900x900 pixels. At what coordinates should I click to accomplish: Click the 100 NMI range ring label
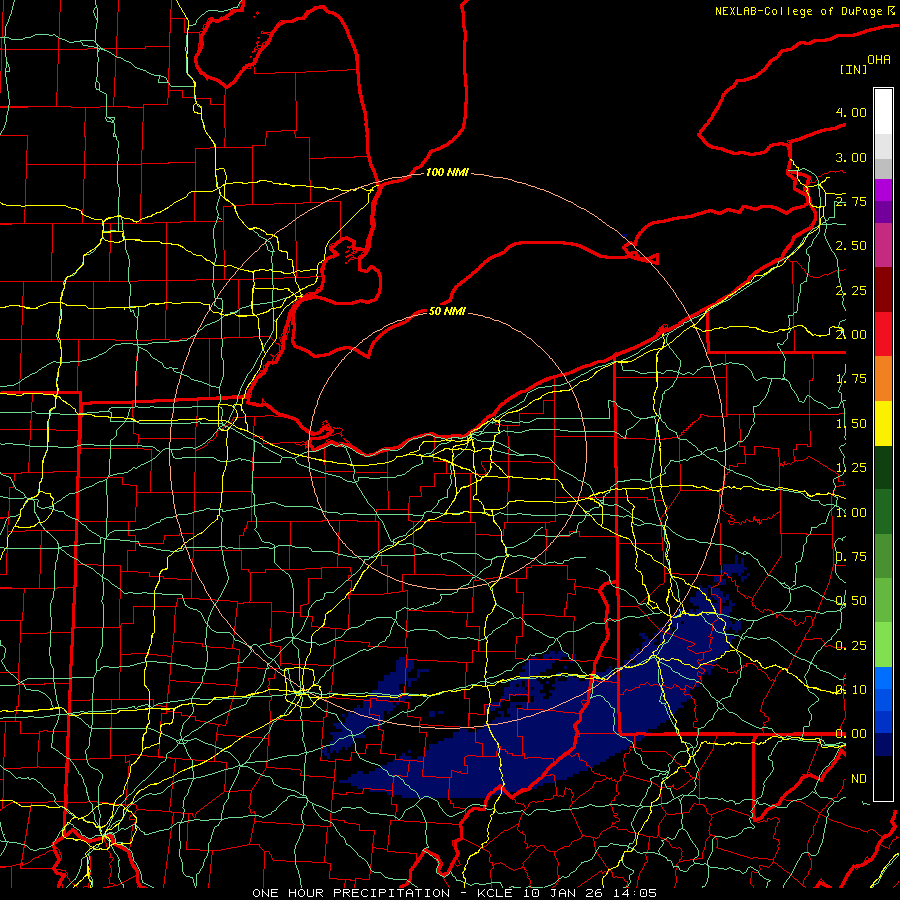(447, 172)
